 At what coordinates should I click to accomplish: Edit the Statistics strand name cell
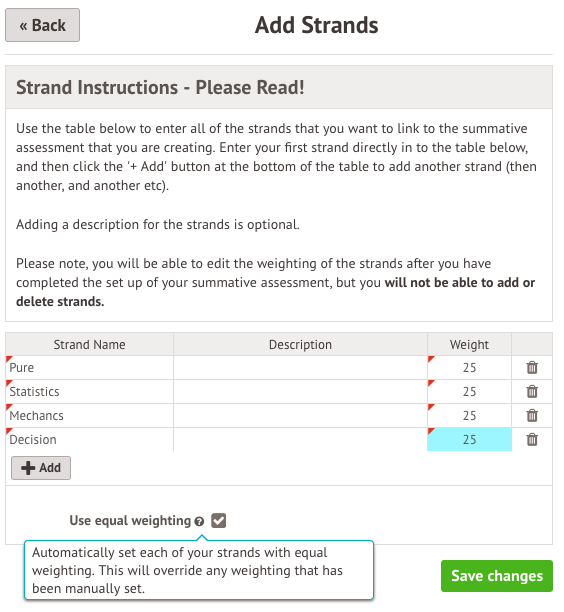(x=89, y=391)
